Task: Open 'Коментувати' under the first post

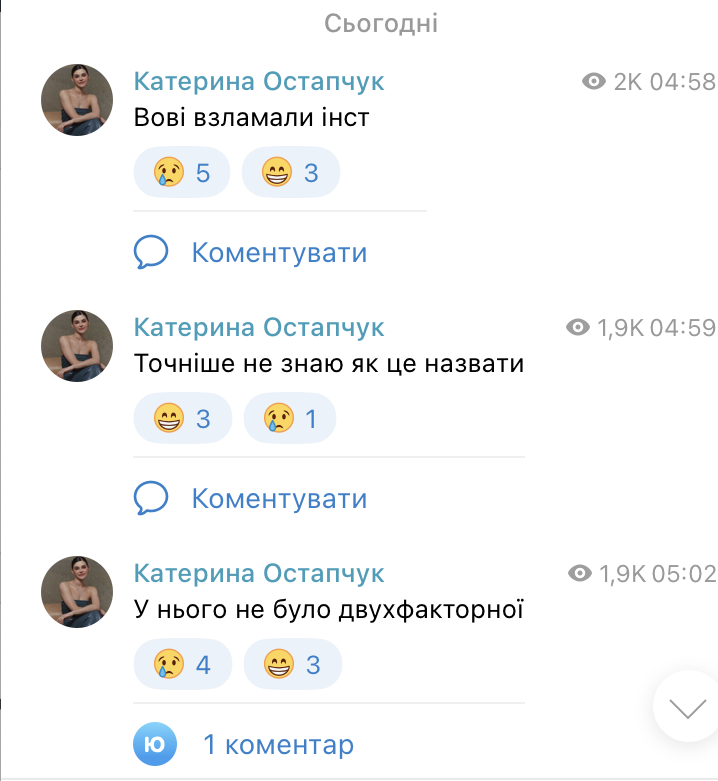Action: (x=279, y=253)
